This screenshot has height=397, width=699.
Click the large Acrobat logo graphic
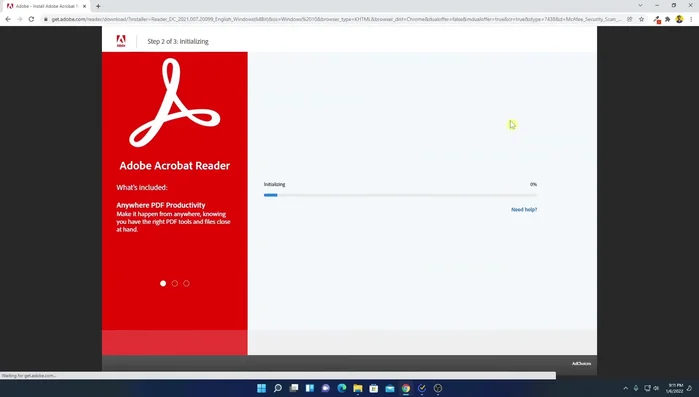175,102
